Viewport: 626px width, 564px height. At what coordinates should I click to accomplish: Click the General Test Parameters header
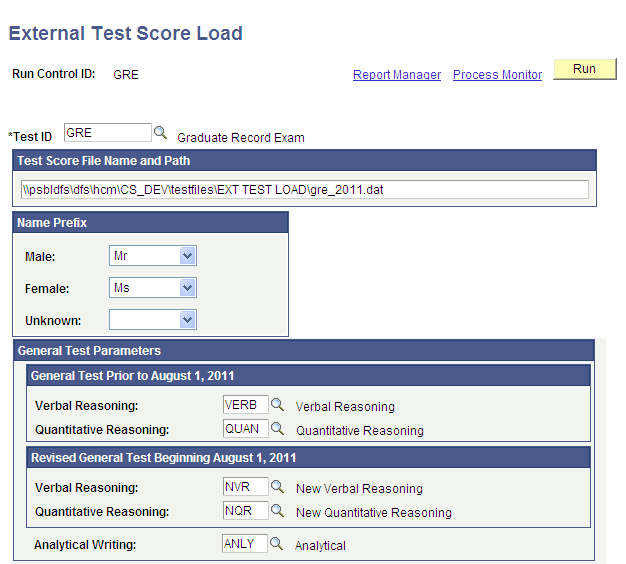pyautogui.click(x=304, y=350)
